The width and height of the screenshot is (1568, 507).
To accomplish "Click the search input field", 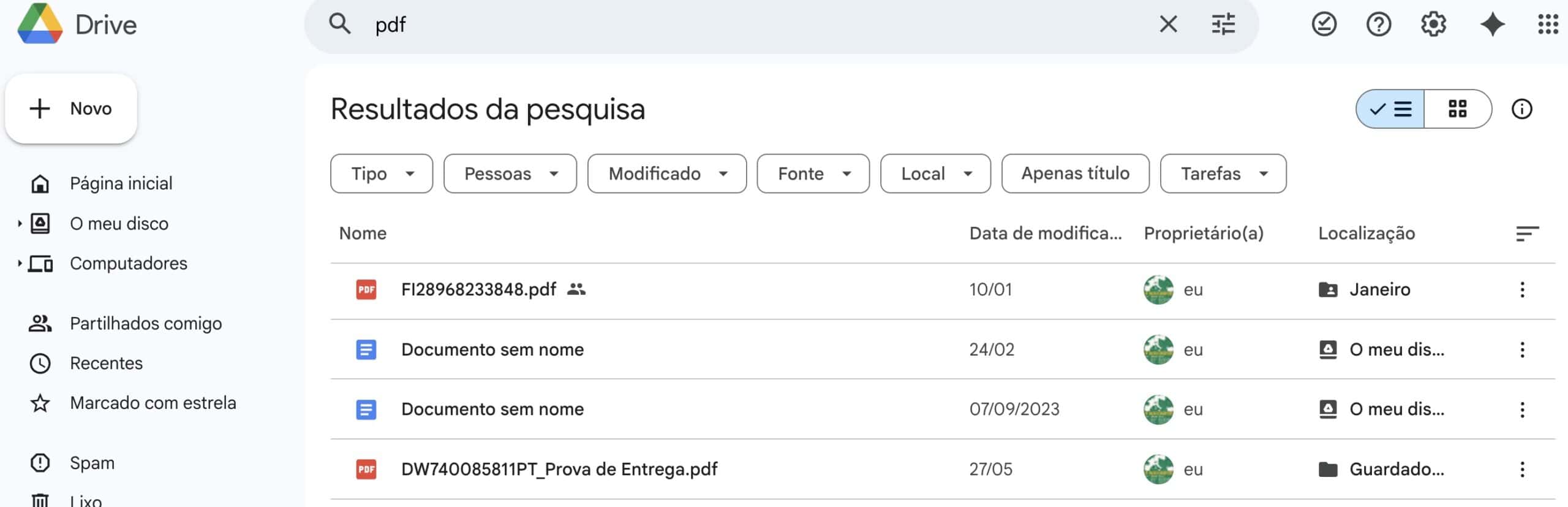I will click(x=735, y=25).
